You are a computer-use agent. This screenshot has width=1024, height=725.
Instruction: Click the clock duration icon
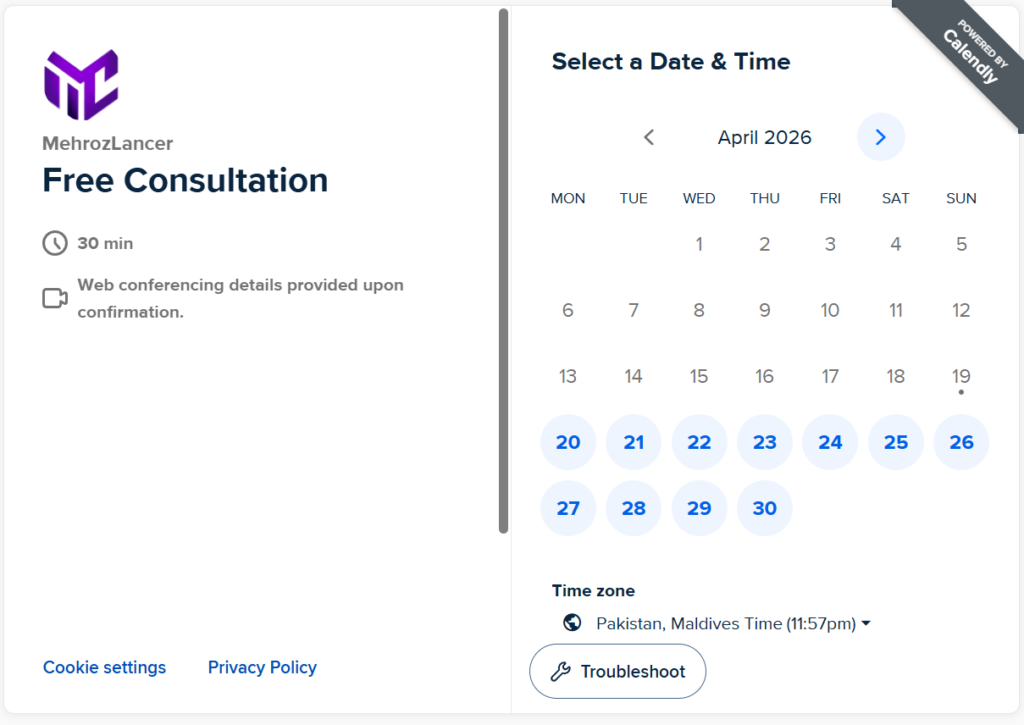55,243
